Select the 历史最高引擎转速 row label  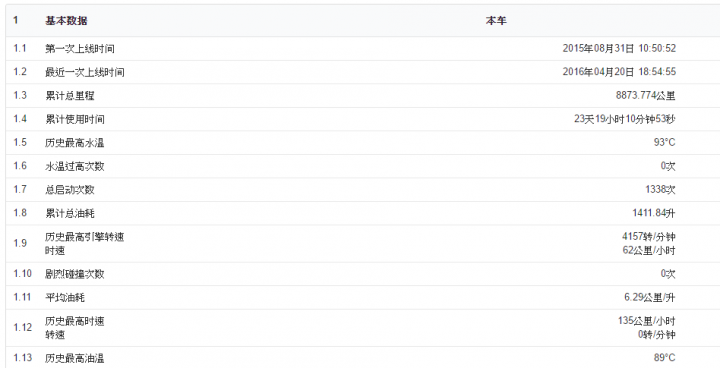[x=84, y=237]
